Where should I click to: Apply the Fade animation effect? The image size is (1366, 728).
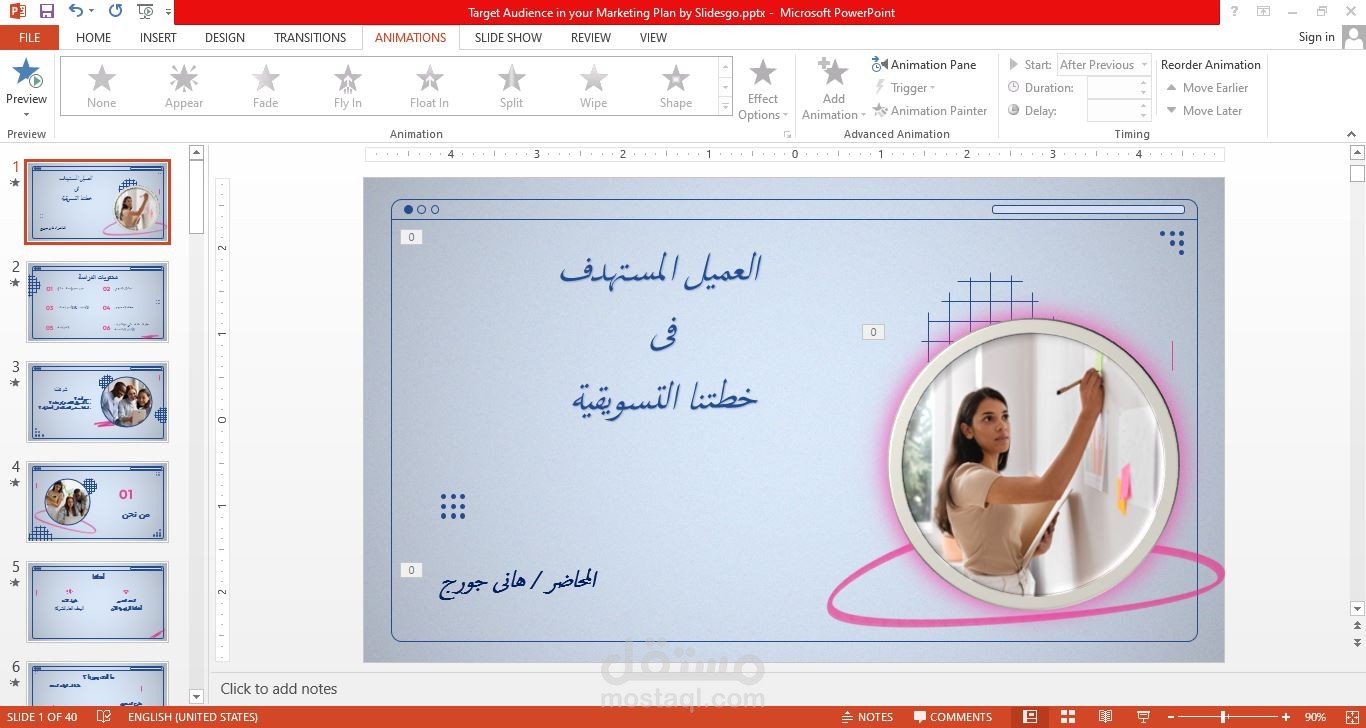pyautogui.click(x=266, y=86)
